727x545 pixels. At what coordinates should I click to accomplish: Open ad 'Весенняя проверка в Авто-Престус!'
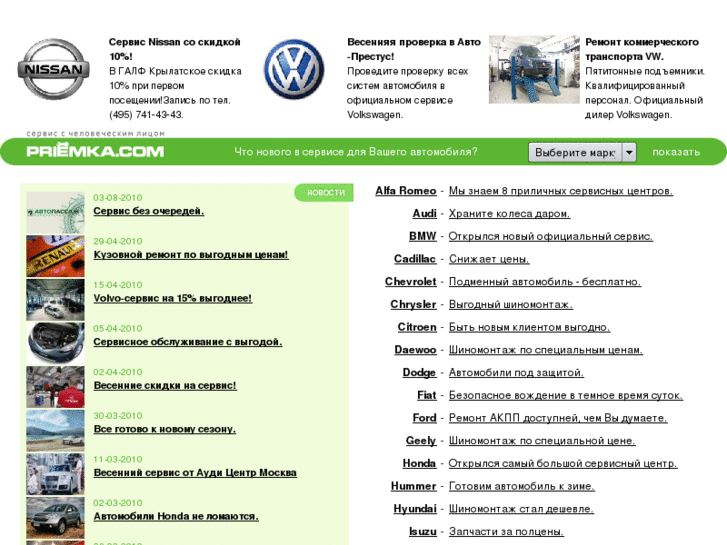point(414,49)
